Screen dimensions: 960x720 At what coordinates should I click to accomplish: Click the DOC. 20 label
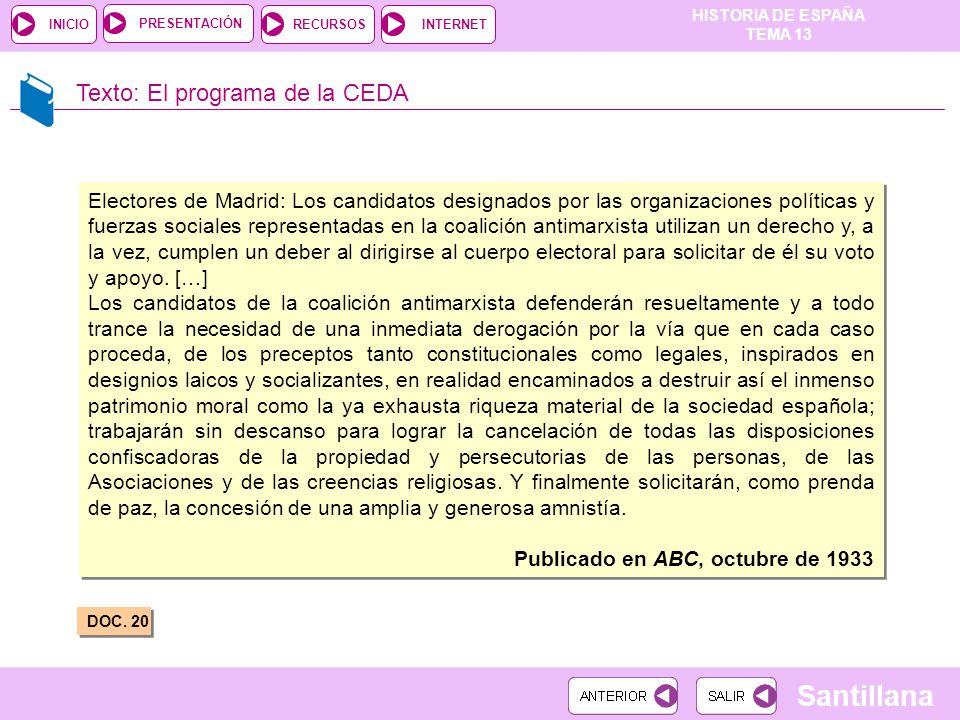[x=114, y=621]
